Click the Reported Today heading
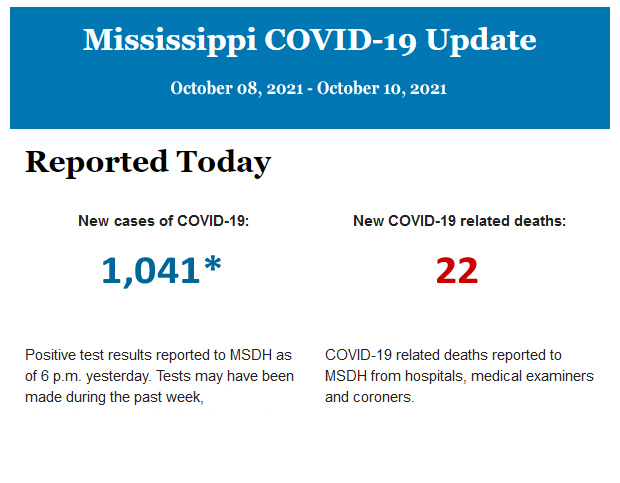The height and width of the screenshot is (483, 620). click(x=147, y=162)
